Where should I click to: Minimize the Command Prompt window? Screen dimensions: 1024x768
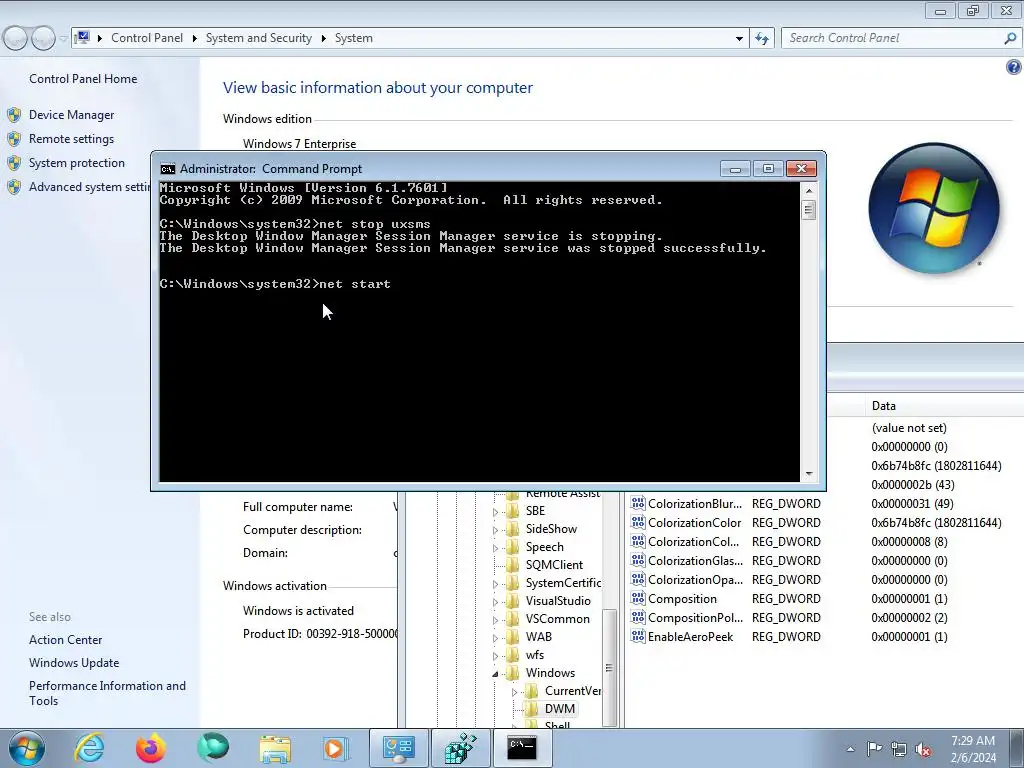pyautogui.click(x=735, y=169)
